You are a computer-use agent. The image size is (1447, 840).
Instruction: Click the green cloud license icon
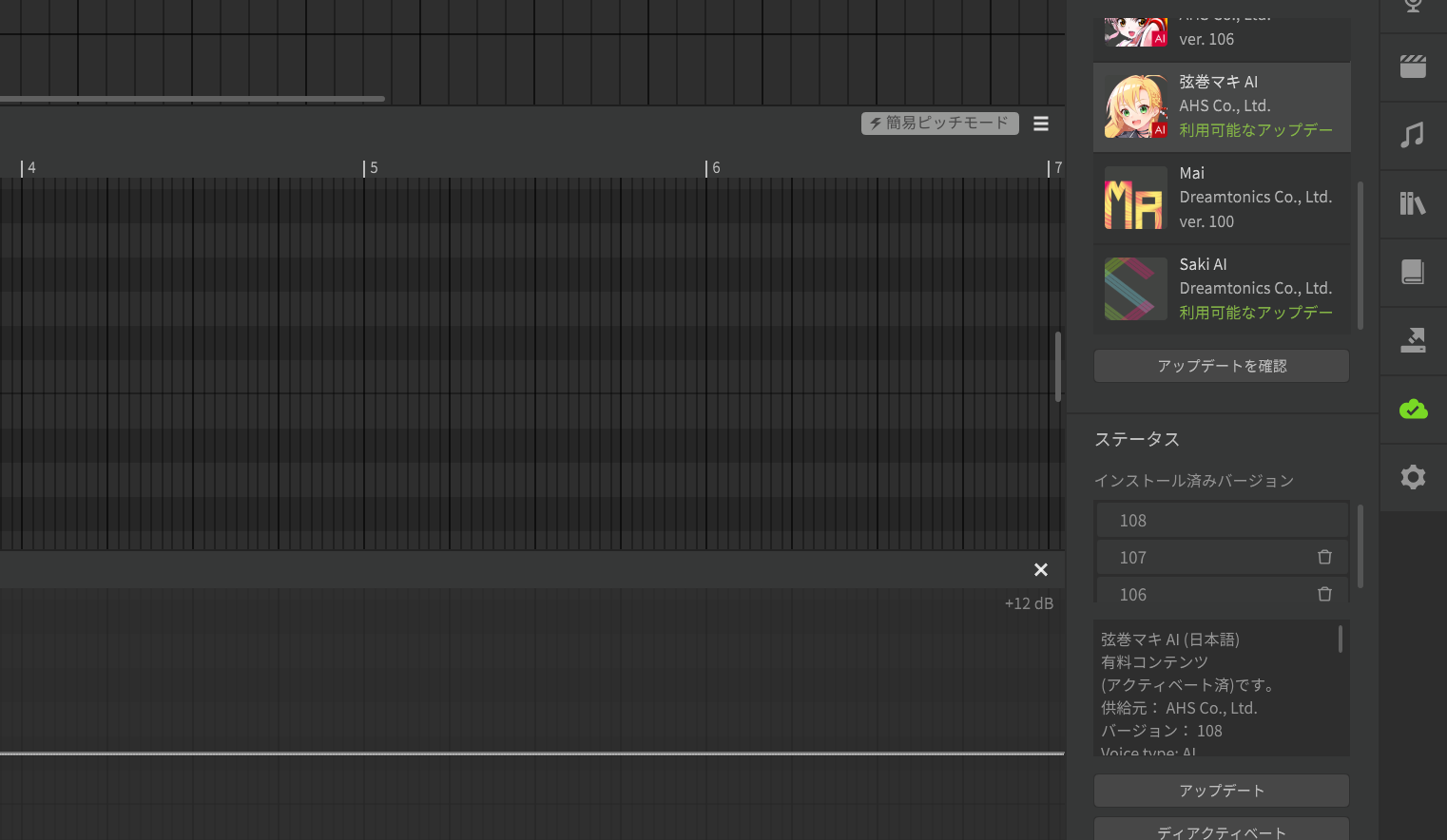click(1413, 409)
